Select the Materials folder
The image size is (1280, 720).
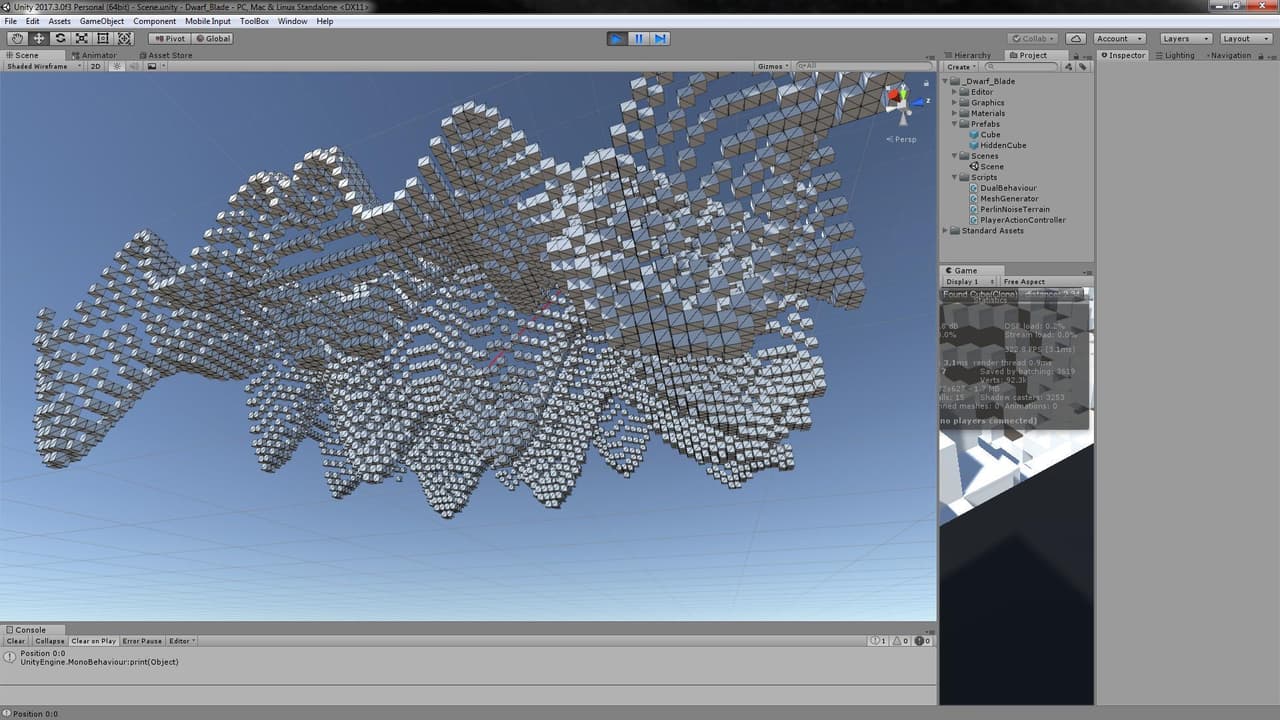[x=988, y=113]
